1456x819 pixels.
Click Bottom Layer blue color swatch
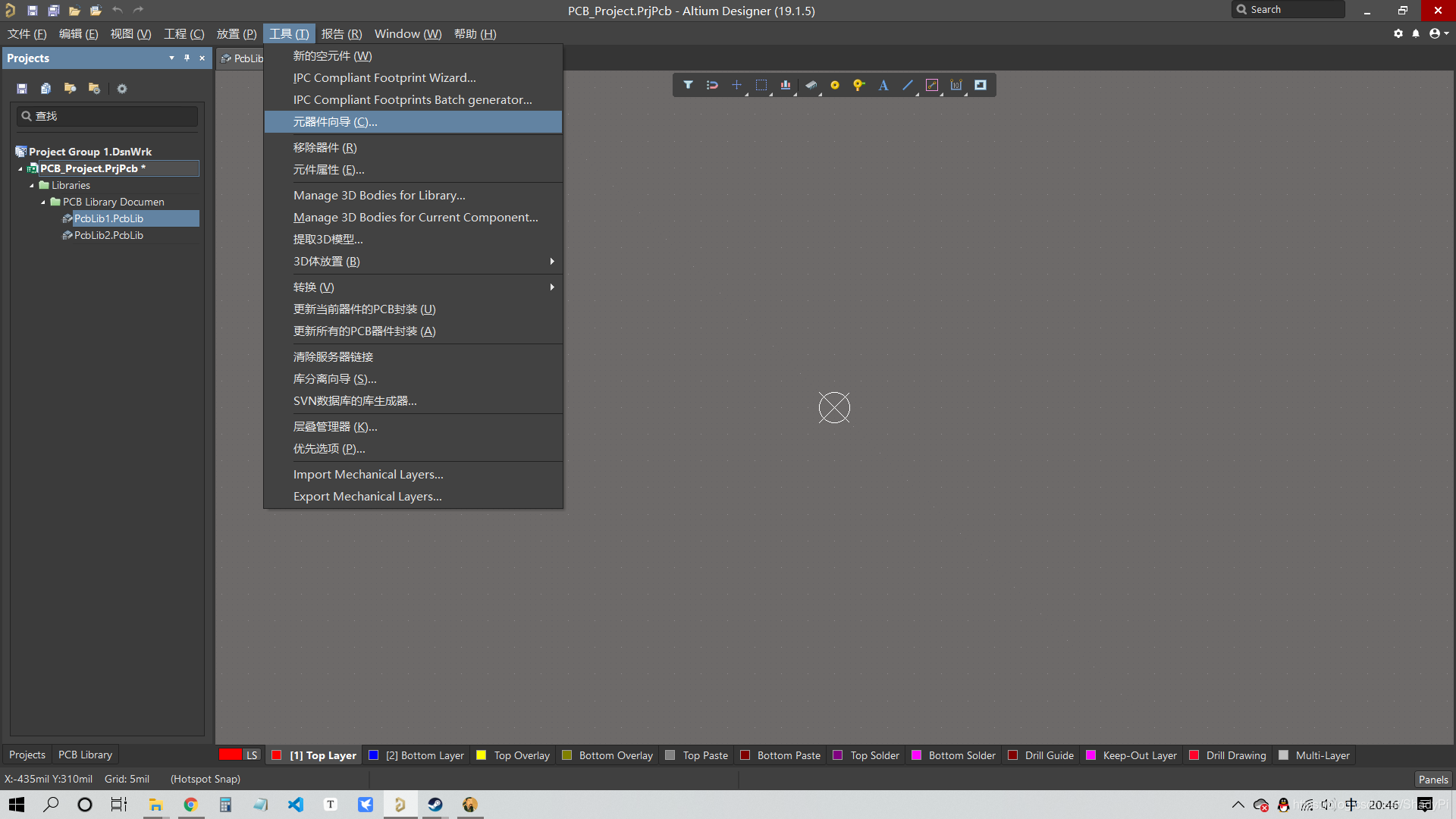[x=373, y=755]
